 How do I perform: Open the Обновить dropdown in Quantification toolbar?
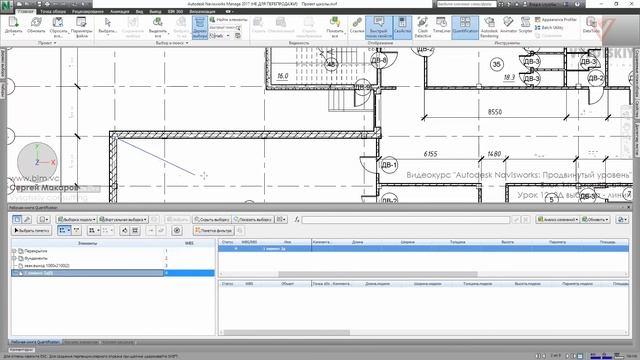595,220
